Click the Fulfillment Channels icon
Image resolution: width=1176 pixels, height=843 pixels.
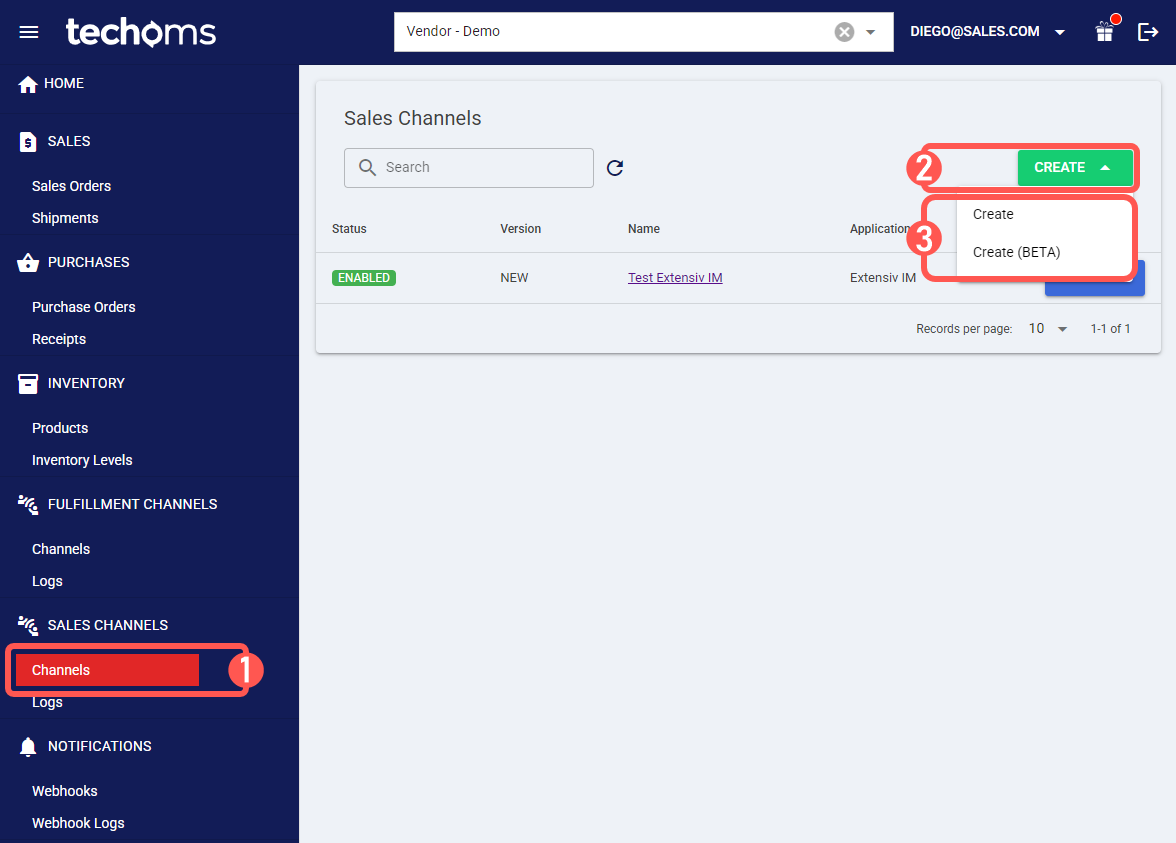pos(28,505)
